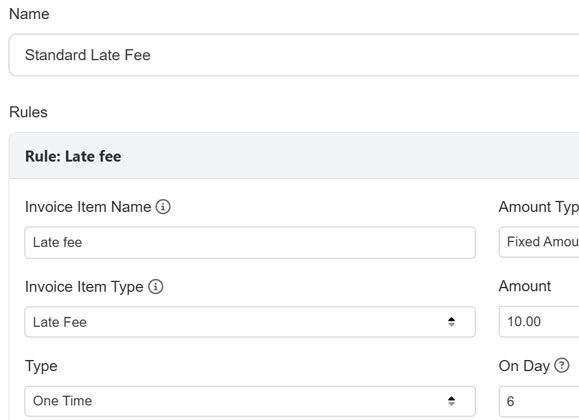
Task: Select the Amount field showing 10.00
Action: point(539,322)
